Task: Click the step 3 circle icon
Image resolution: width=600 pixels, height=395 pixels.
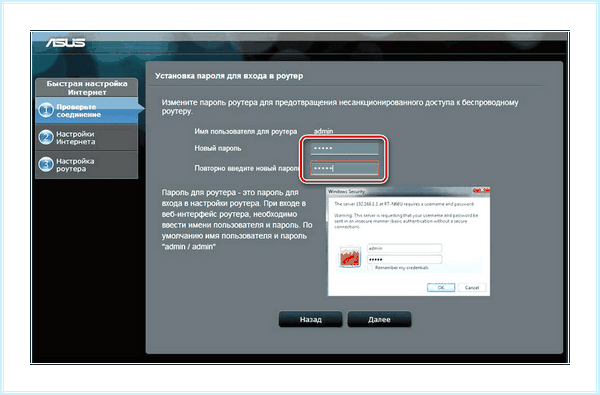Action: click(46, 165)
